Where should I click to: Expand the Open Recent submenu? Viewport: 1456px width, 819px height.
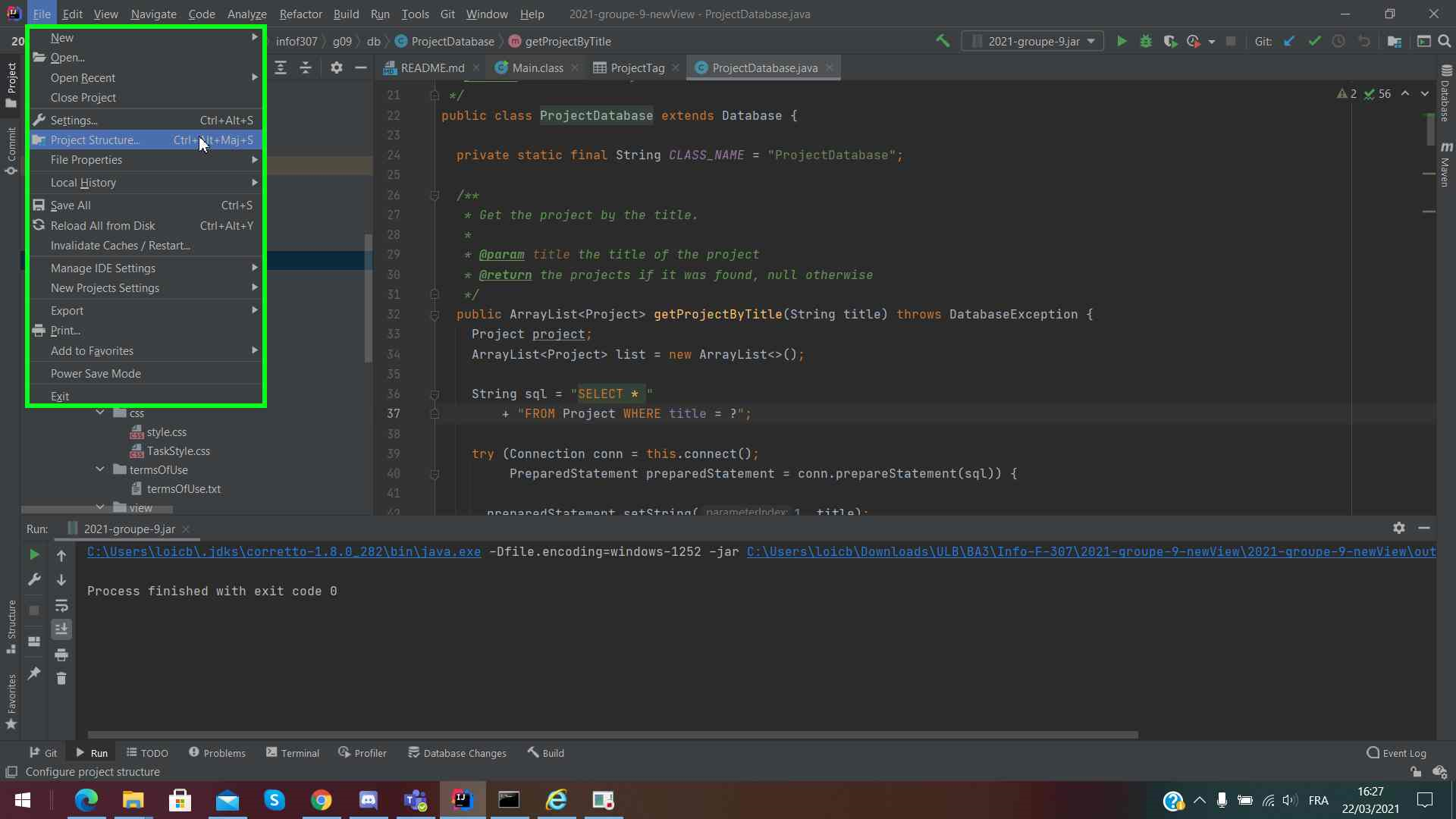pyautogui.click(x=146, y=78)
